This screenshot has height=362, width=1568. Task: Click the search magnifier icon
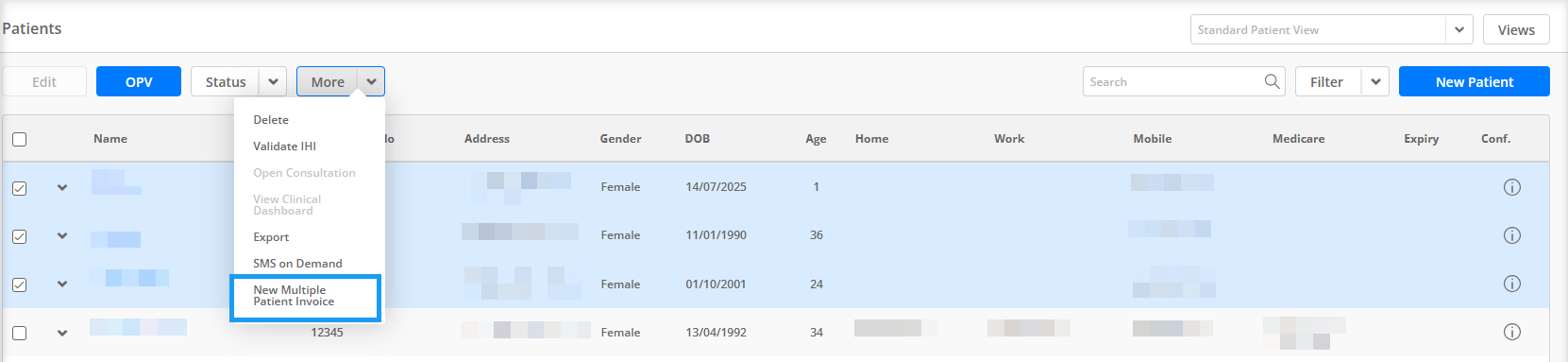[x=1272, y=81]
